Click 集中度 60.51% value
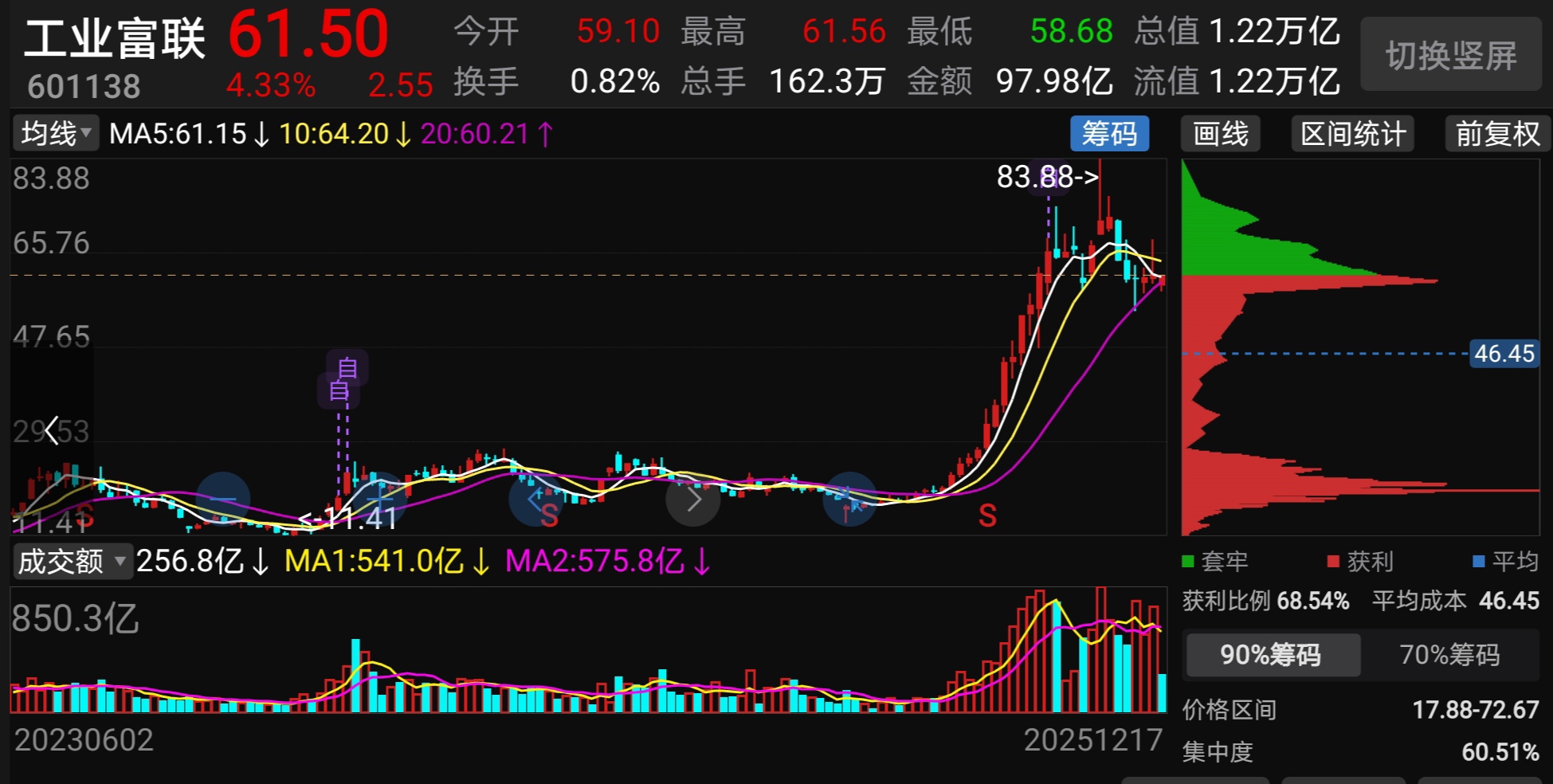1553x784 pixels. [x=1500, y=751]
